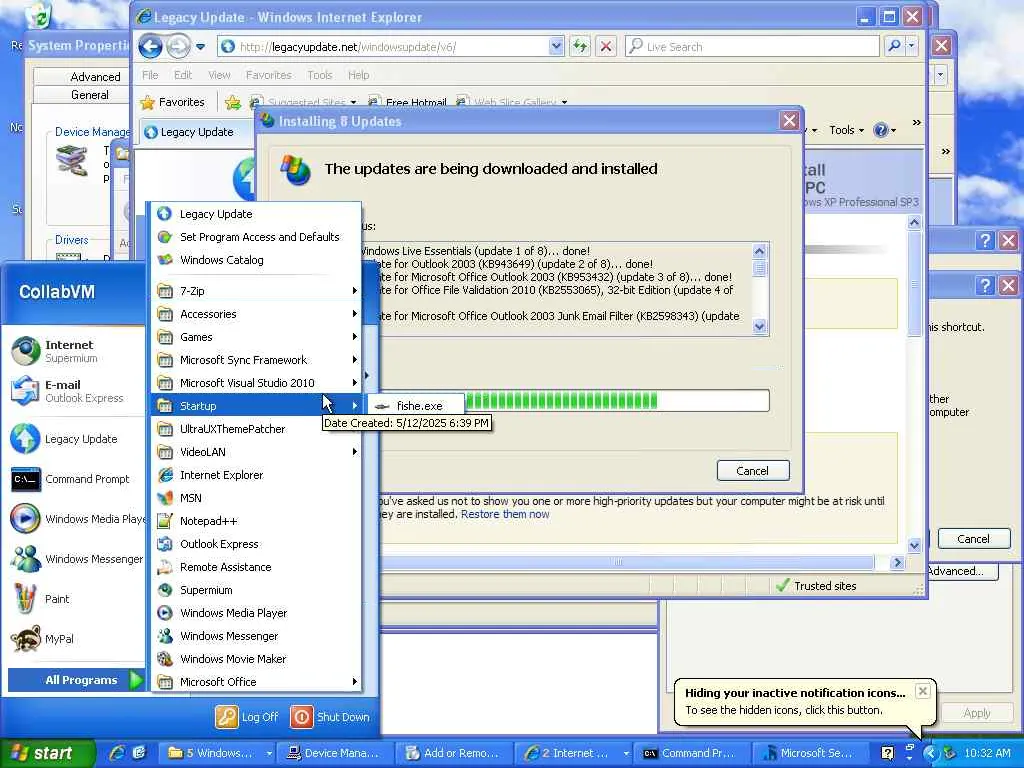Viewport: 1024px width, 768px height.
Task: Click the Restore them now link
Action: point(505,514)
